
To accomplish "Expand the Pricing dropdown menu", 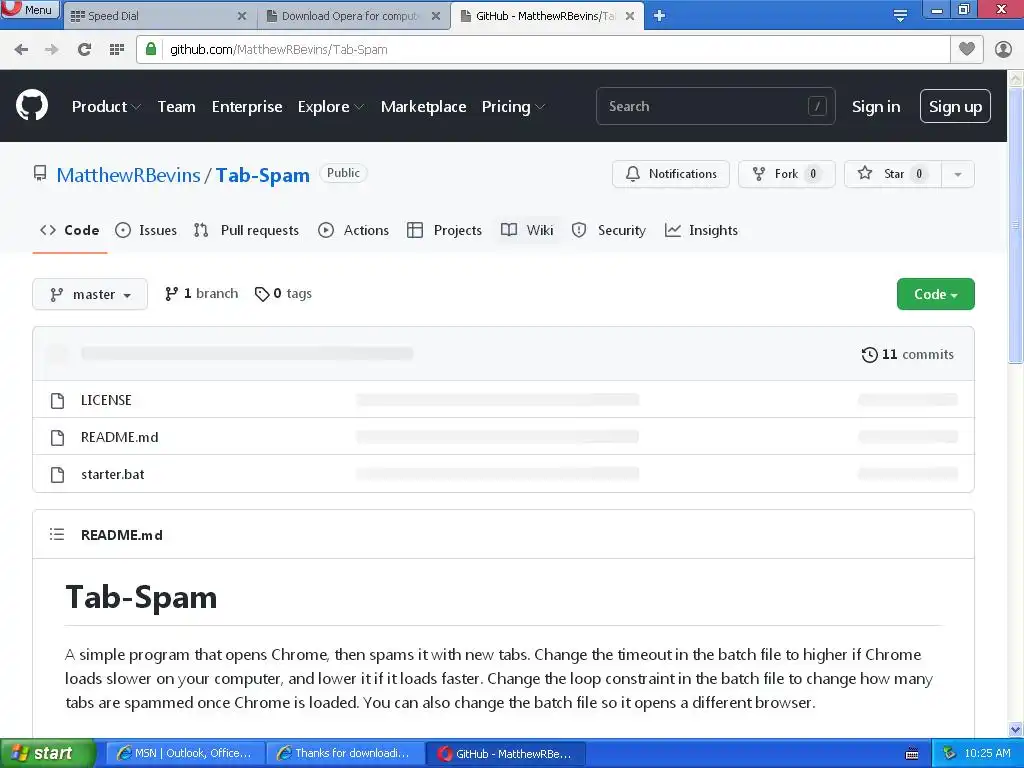I will click(513, 106).
